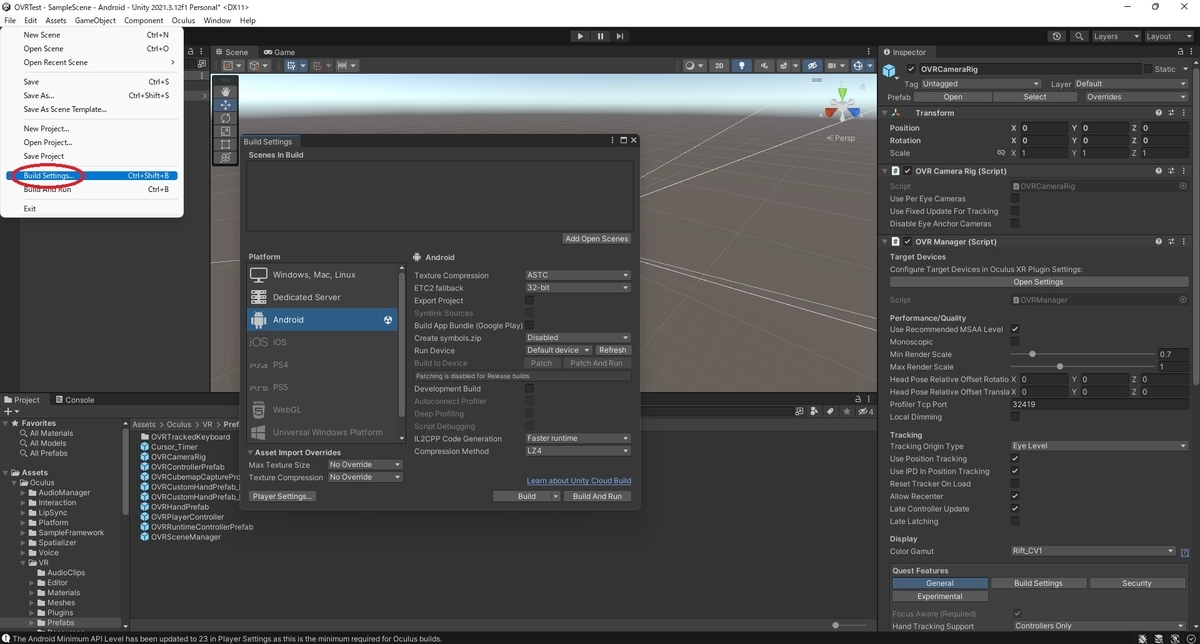Click the Color Gamut help icon
Screen dimensions: 1200x644
click(1185, 552)
